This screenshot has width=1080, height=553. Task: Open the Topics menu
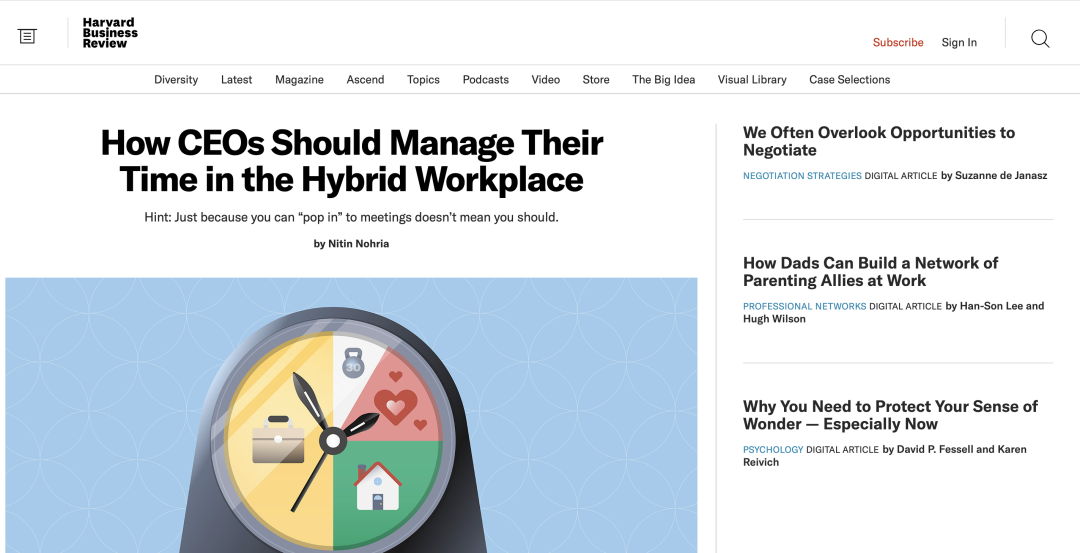coord(423,79)
